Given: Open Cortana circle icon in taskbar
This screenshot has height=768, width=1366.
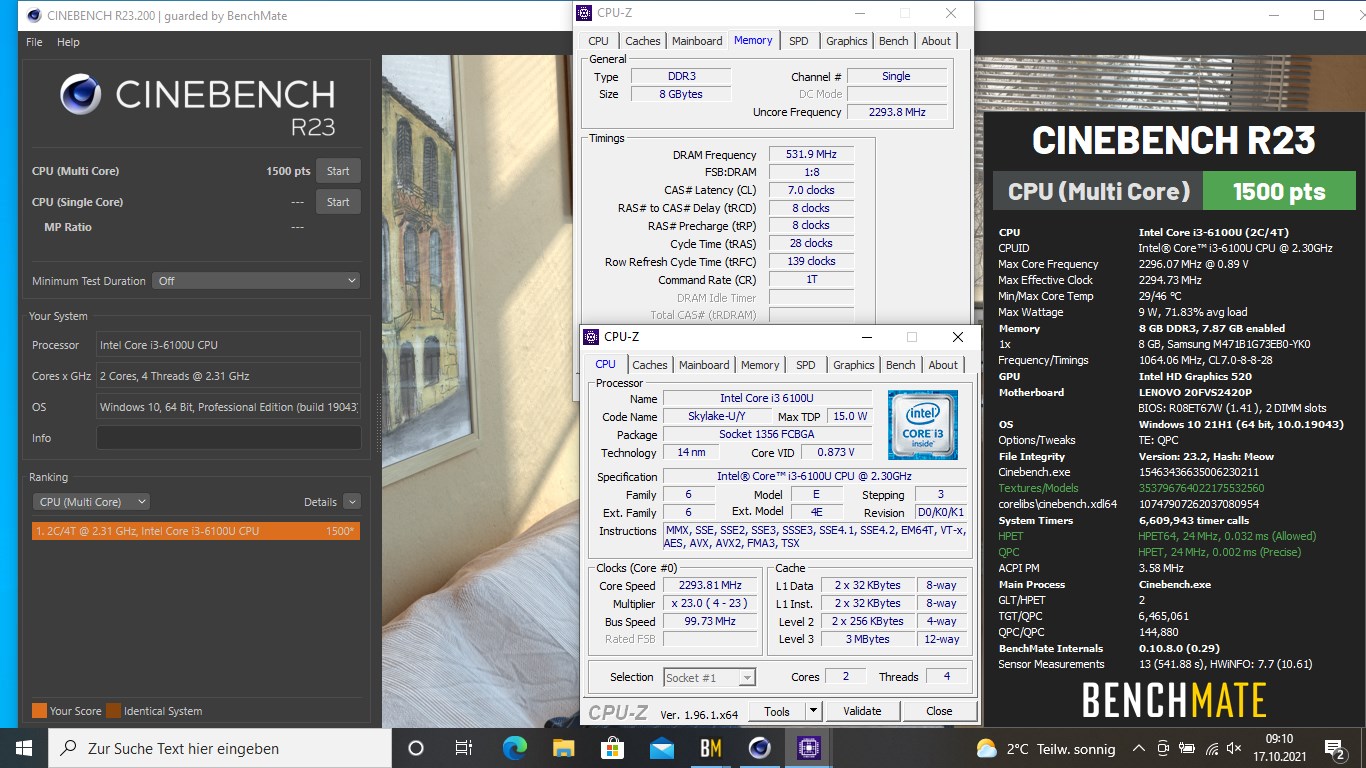Looking at the screenshot, I should coord(416,748).
